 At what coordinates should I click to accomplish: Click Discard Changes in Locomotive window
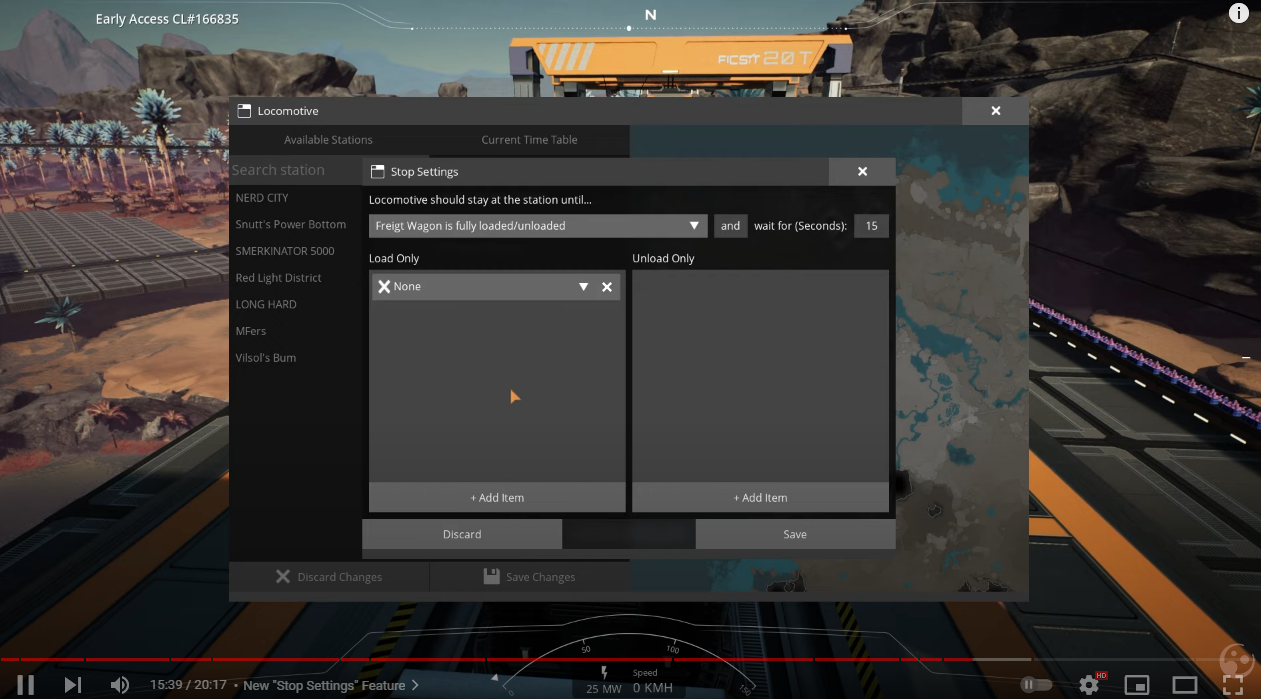[329, 577]
